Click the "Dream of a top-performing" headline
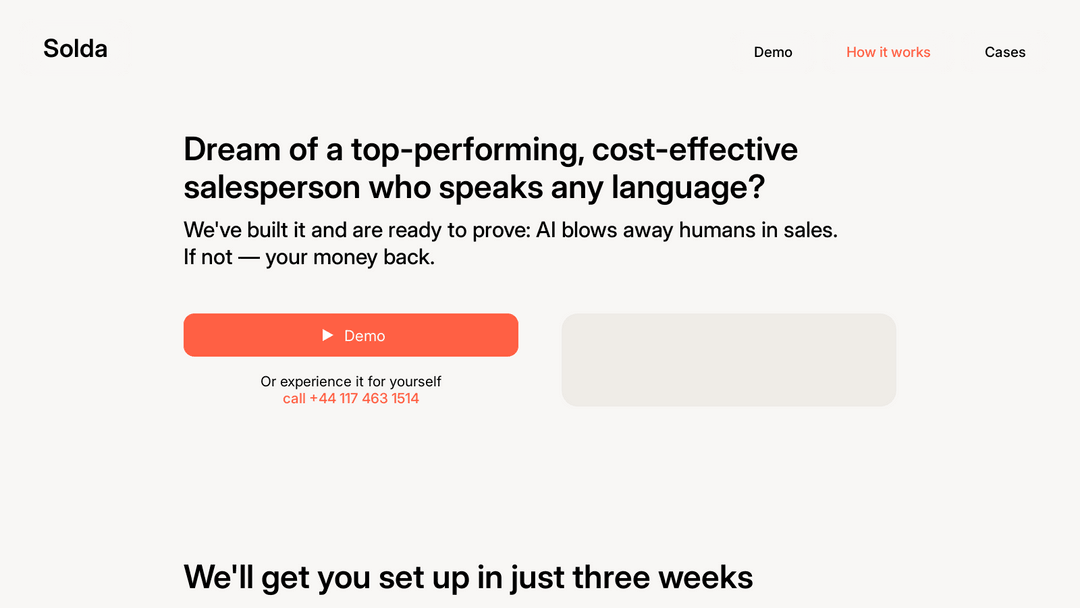 point(490,168)
